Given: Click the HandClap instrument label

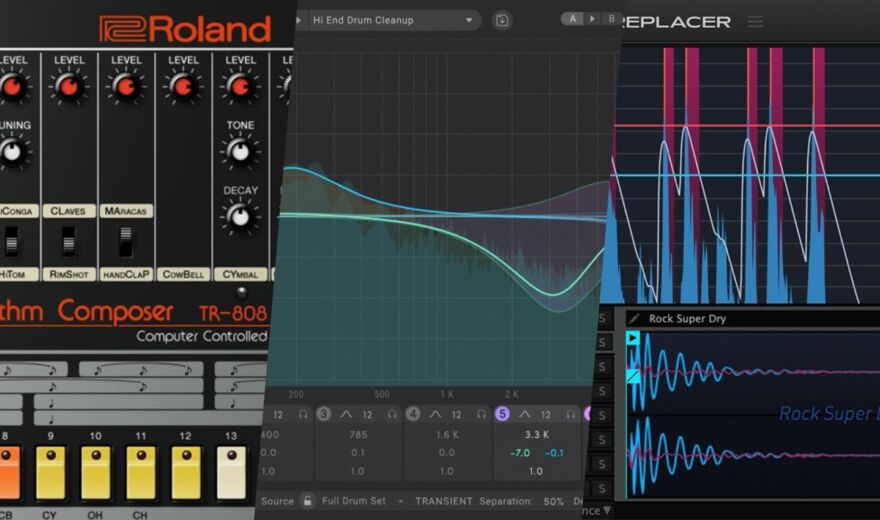Looking at the screenshot, I should (126, 274).
